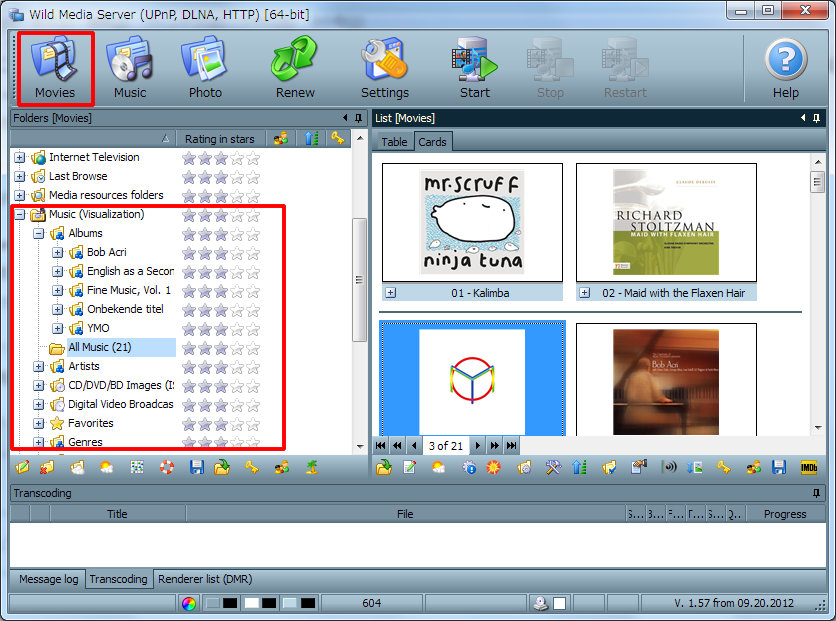Click the up-down arrow picture icon
This screenshot has height=621, width=836.
tap(694, 467)
